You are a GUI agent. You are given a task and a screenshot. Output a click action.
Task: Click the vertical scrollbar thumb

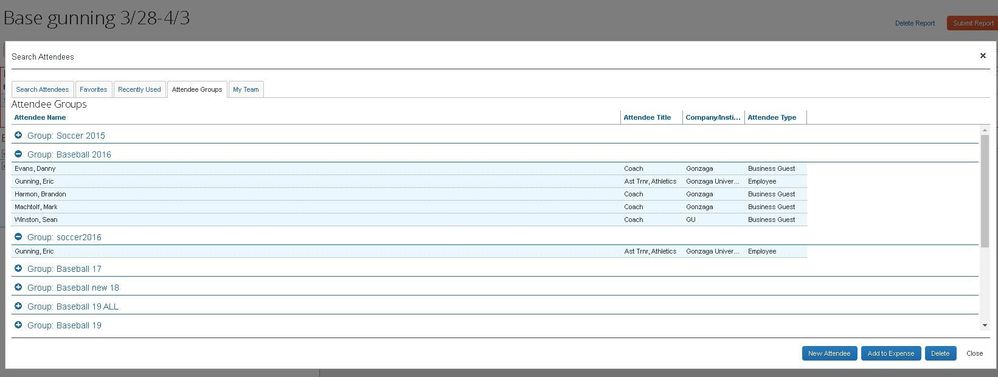[x=985, y=190]
